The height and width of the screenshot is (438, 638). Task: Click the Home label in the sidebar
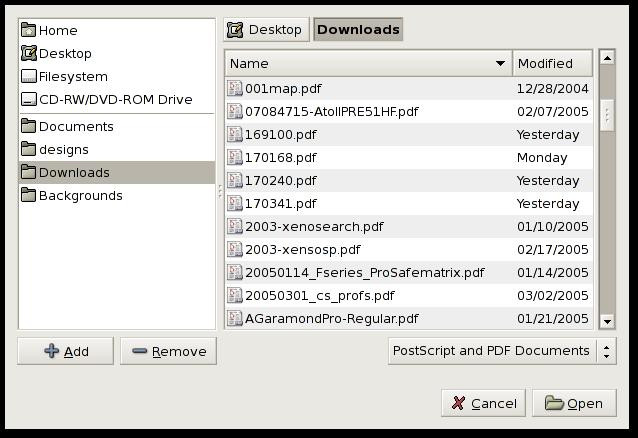(58, 31)
